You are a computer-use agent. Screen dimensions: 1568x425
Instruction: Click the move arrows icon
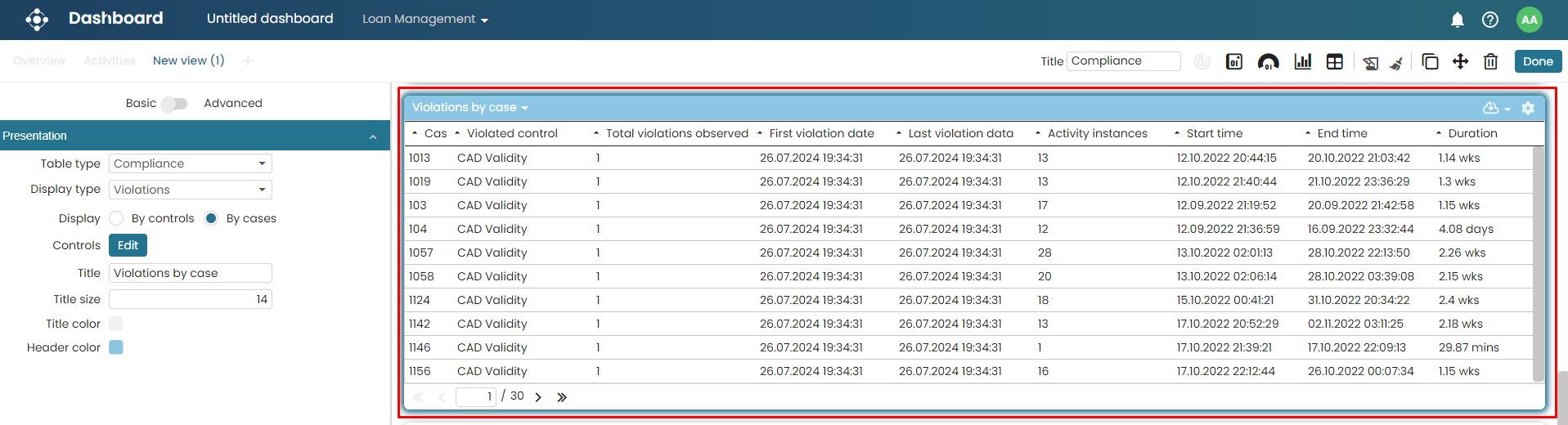tap(1460, 61)
